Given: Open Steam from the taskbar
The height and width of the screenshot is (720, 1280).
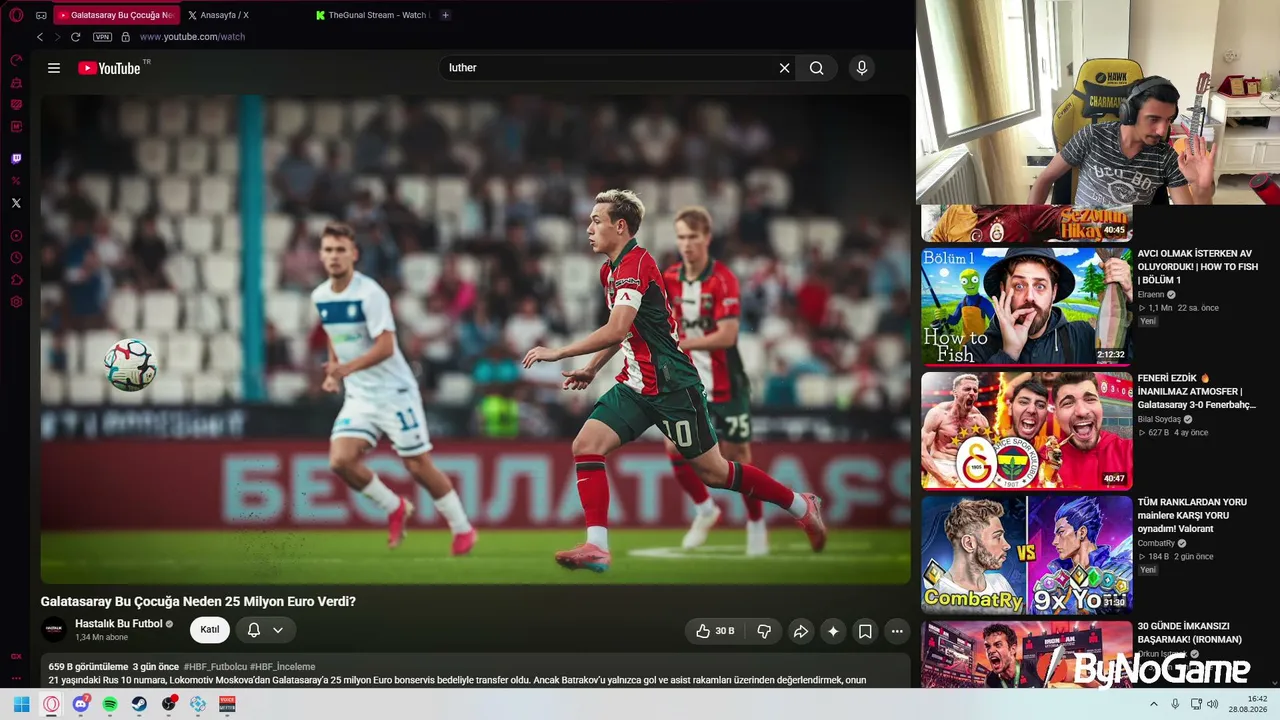Looking at the screenshot, I should (139, 704).
